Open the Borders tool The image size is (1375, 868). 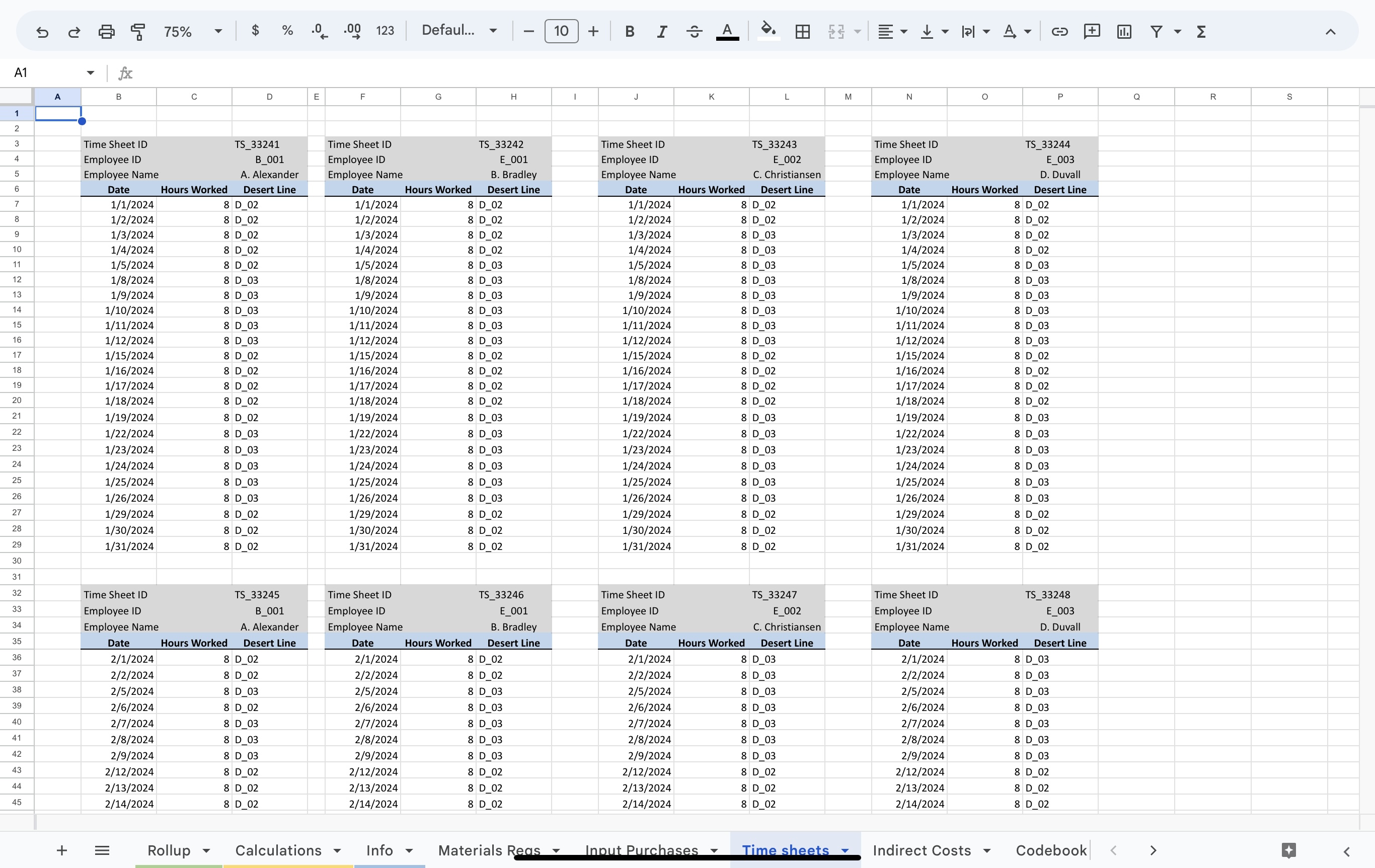802,31
